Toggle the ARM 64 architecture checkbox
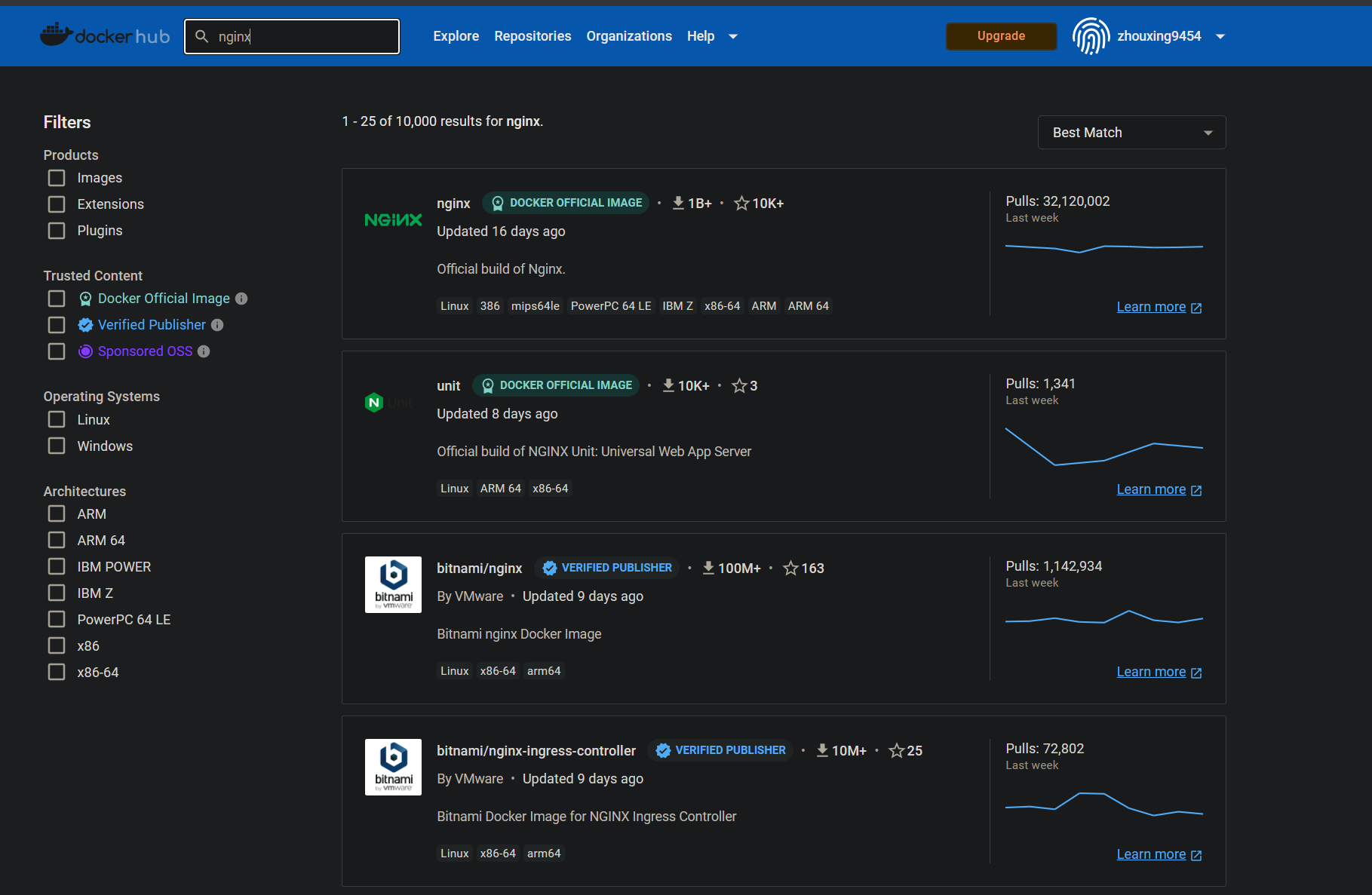Screen dimensions: 1372x895 (x=57, y=540)
